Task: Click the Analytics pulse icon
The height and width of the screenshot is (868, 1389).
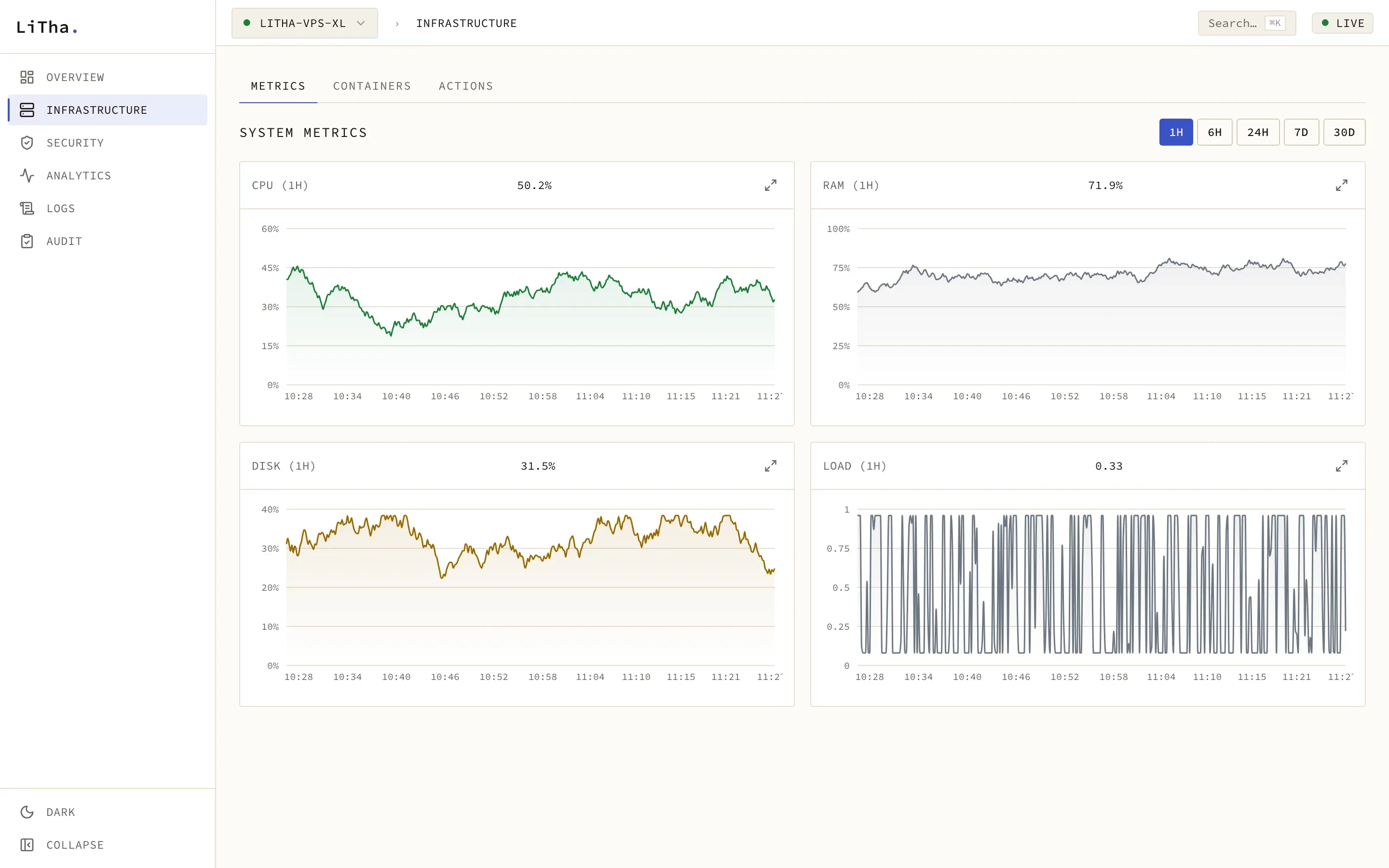Action: click(27, 176)
